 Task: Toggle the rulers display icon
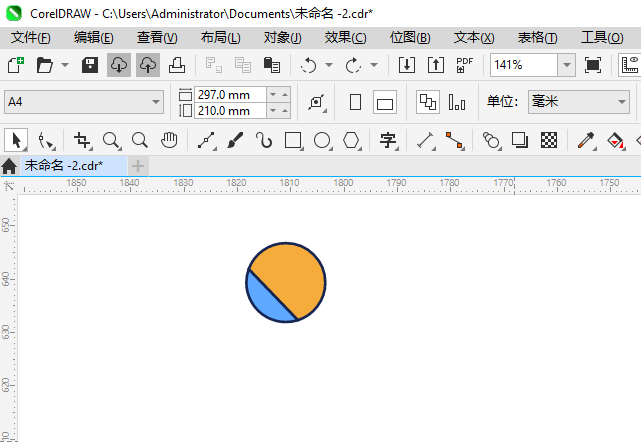pyautogui.click(x=630, y=65)
